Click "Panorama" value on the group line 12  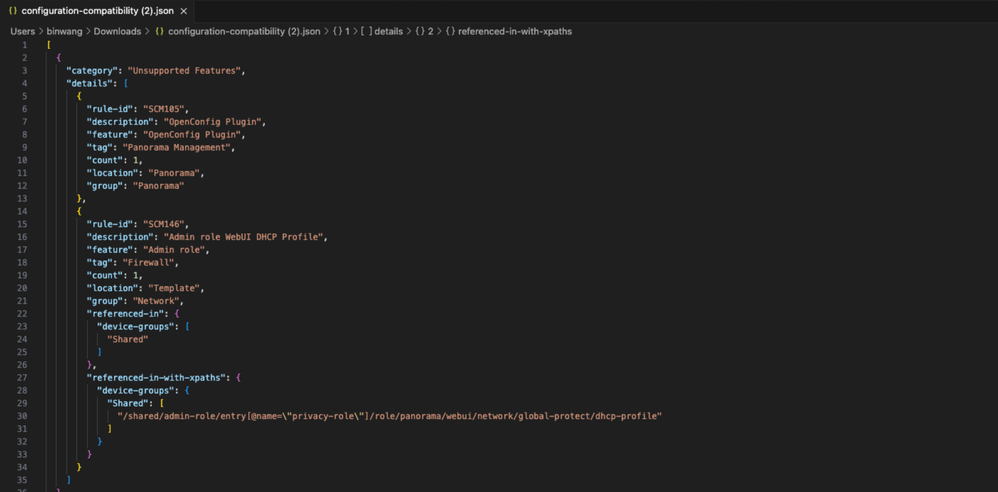coord(158,186)
